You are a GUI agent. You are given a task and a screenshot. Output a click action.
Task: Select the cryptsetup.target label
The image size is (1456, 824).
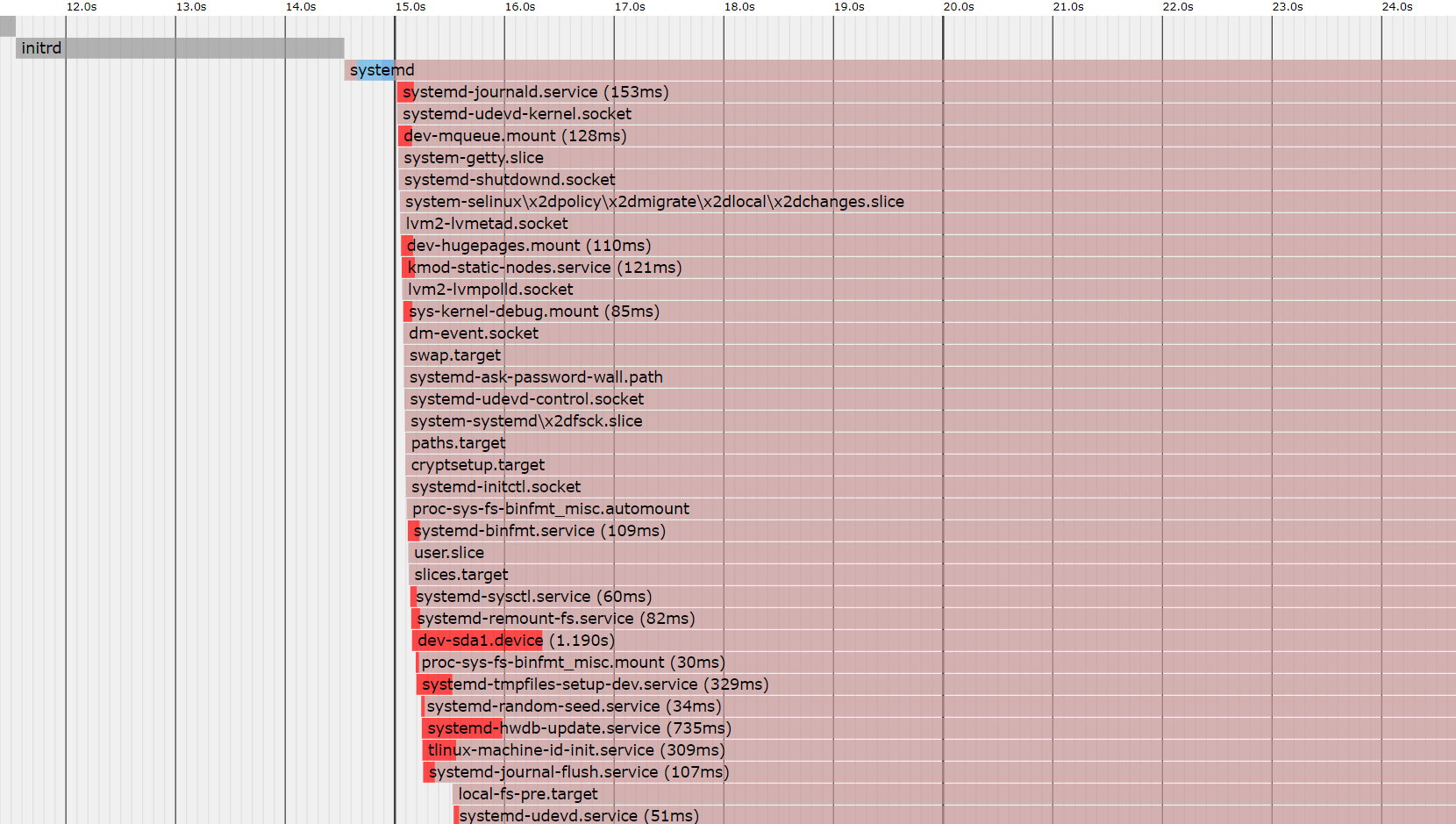point(476,465)
